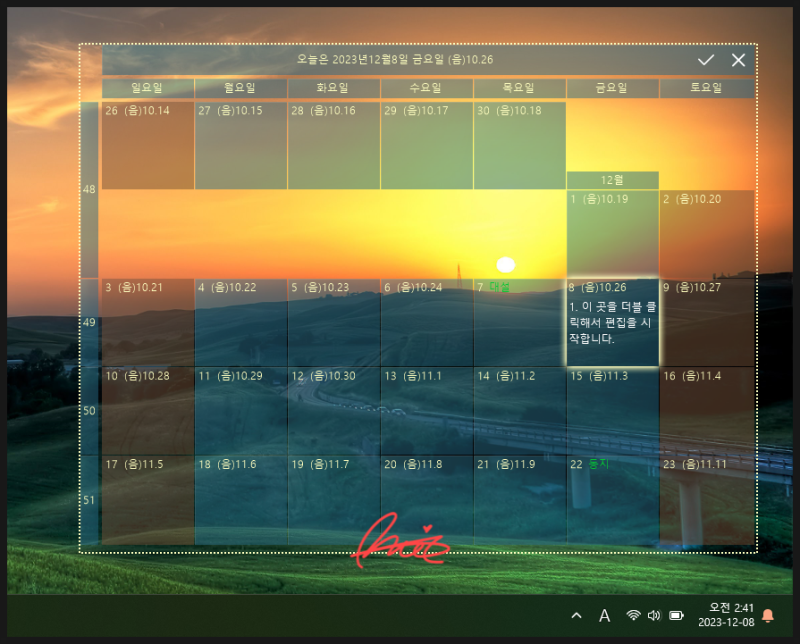Image resolution: width=800 pixels, height=644 pixels.
Task: Select the December 10 cell (음)10.28
Action: (x=148, y=411)
